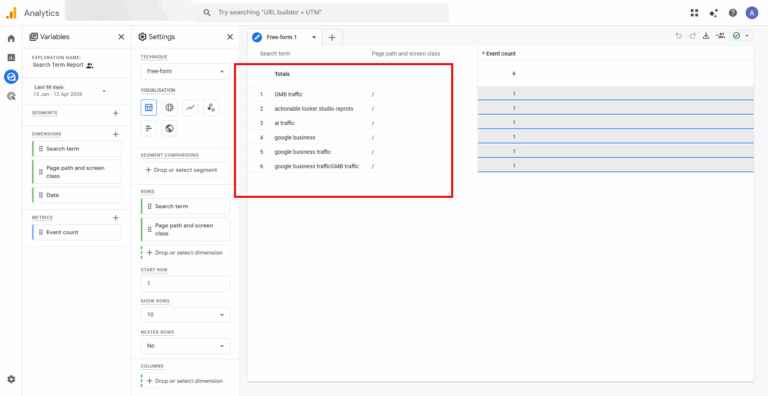This screenshot has height=396, width=768.
Task: Open the Advertising icon in left navigation
Action: [11, 96]
